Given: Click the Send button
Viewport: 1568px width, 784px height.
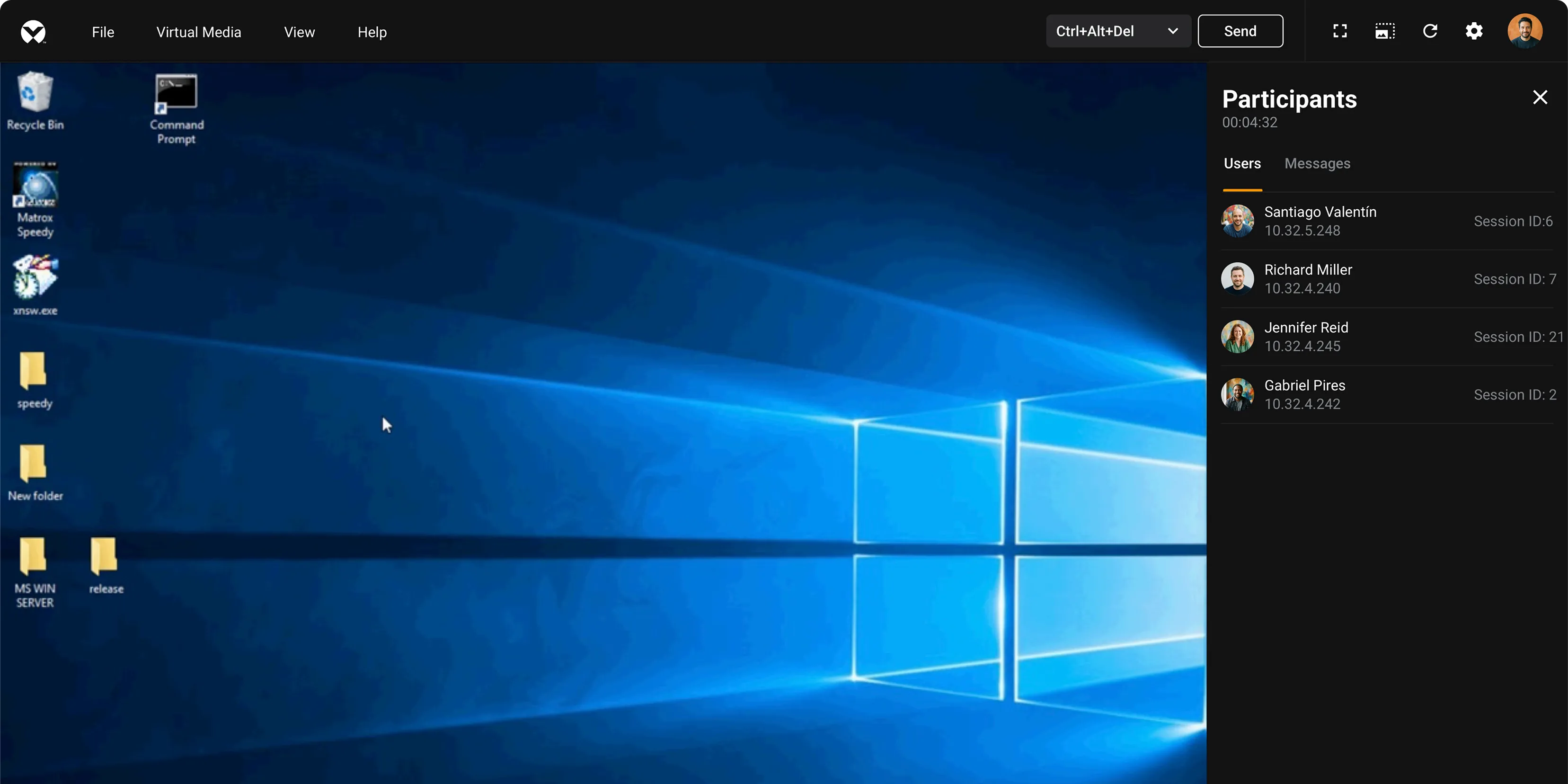Looking at the screenshot, I should (x=1240, y=31).
